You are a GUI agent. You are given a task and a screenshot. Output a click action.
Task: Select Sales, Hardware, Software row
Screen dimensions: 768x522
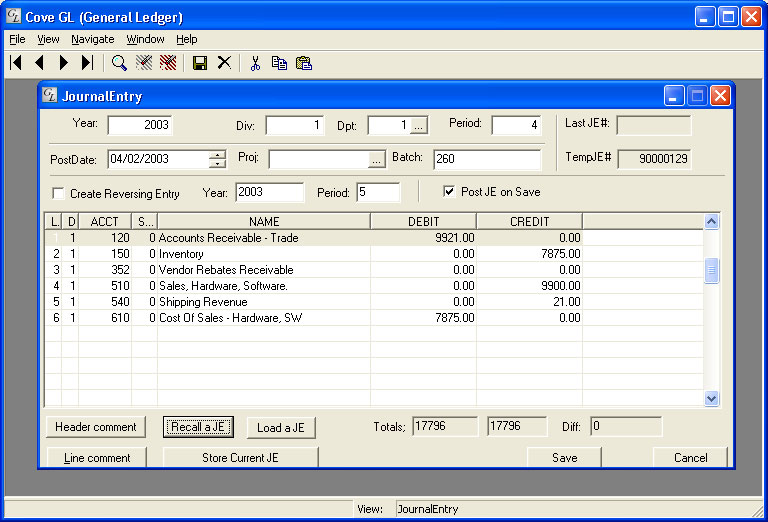click(374, 286)
